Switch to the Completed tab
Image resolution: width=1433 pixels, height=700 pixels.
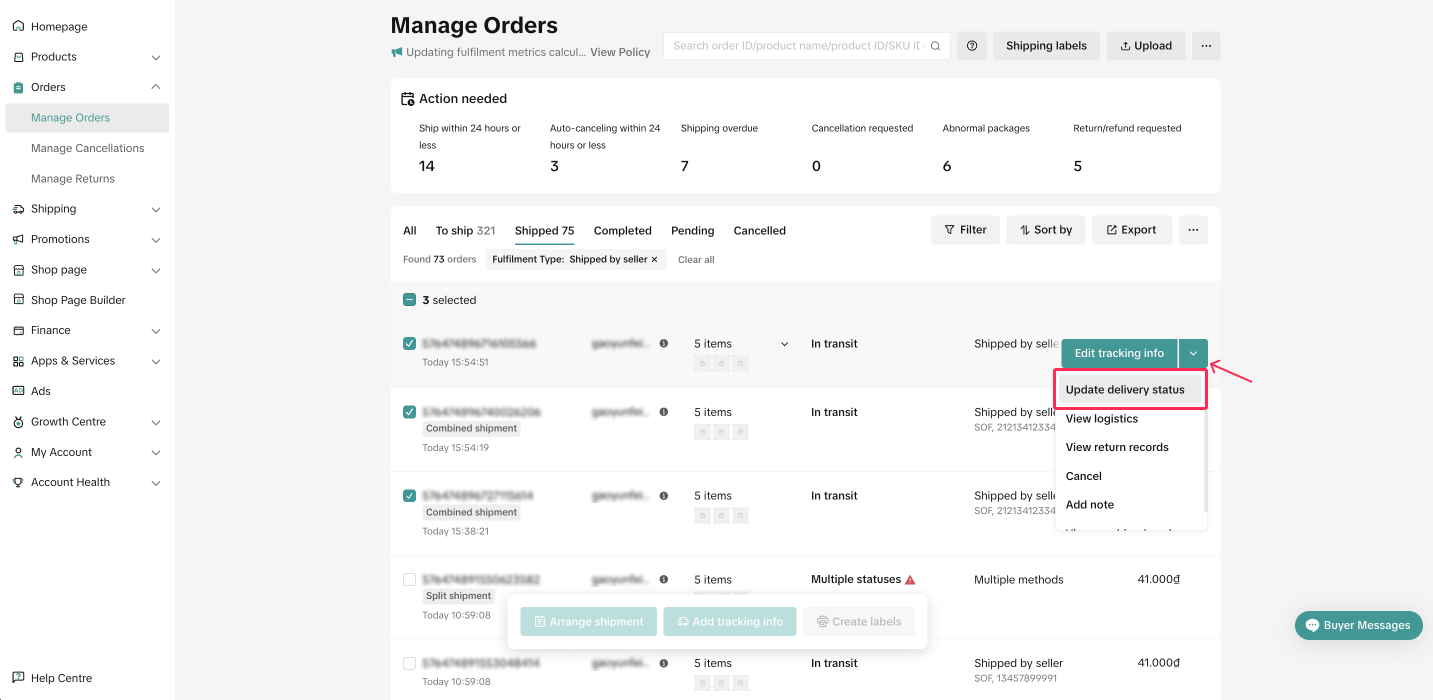(x=622, y=231)
